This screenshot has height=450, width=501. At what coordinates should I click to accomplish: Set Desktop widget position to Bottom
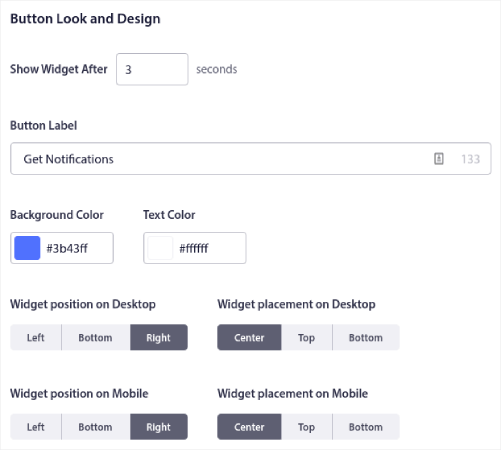click(x=95, y=337)
